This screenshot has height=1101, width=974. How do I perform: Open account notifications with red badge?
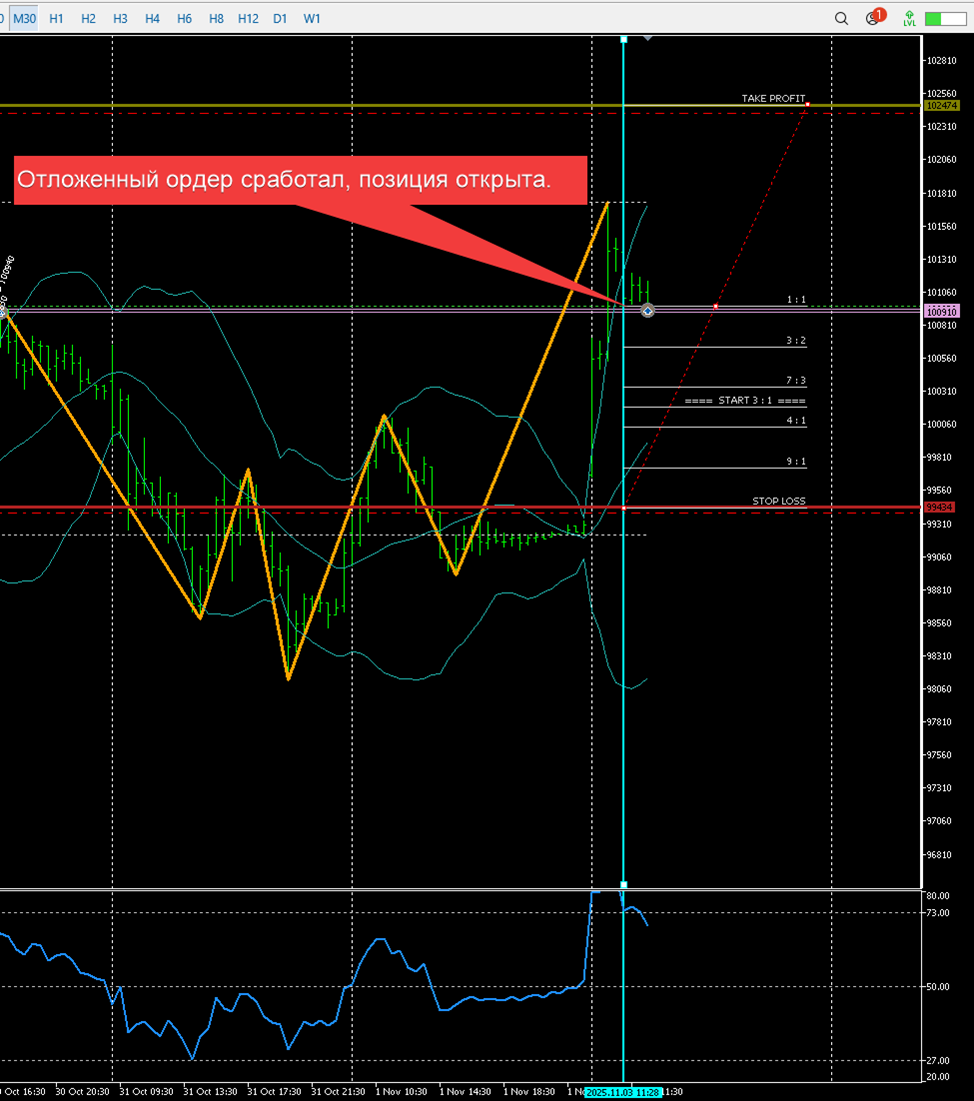[x=874, y=18]
